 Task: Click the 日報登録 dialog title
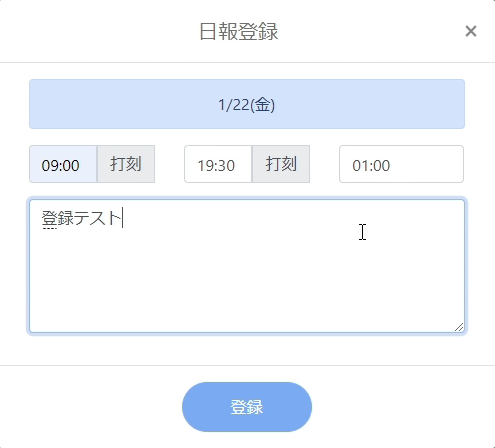pyautogui.click(x=239, y=32)
